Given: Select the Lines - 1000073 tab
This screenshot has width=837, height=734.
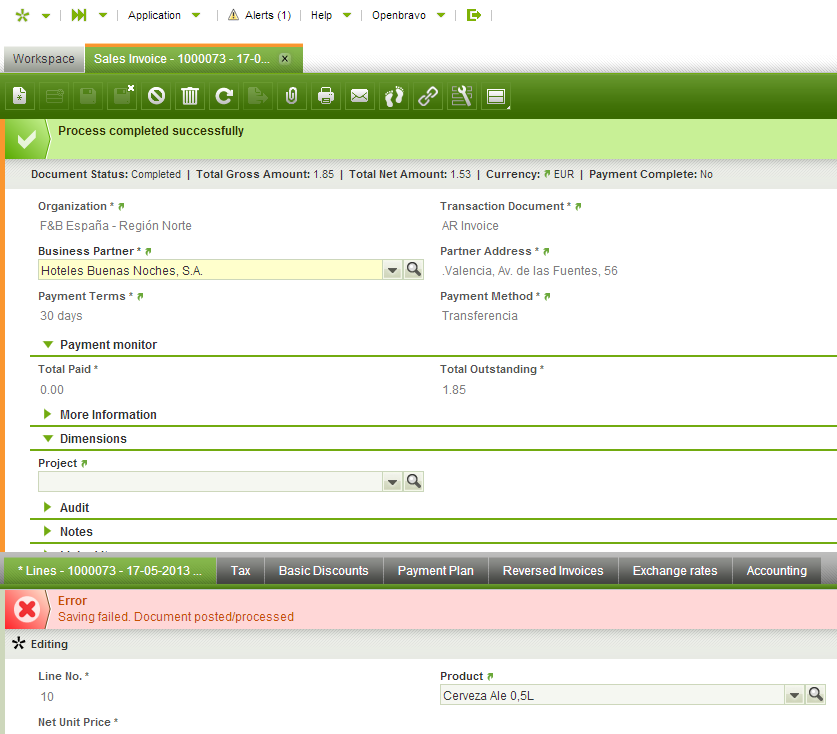Looking at the screenshot, I should tap(110, 571).
